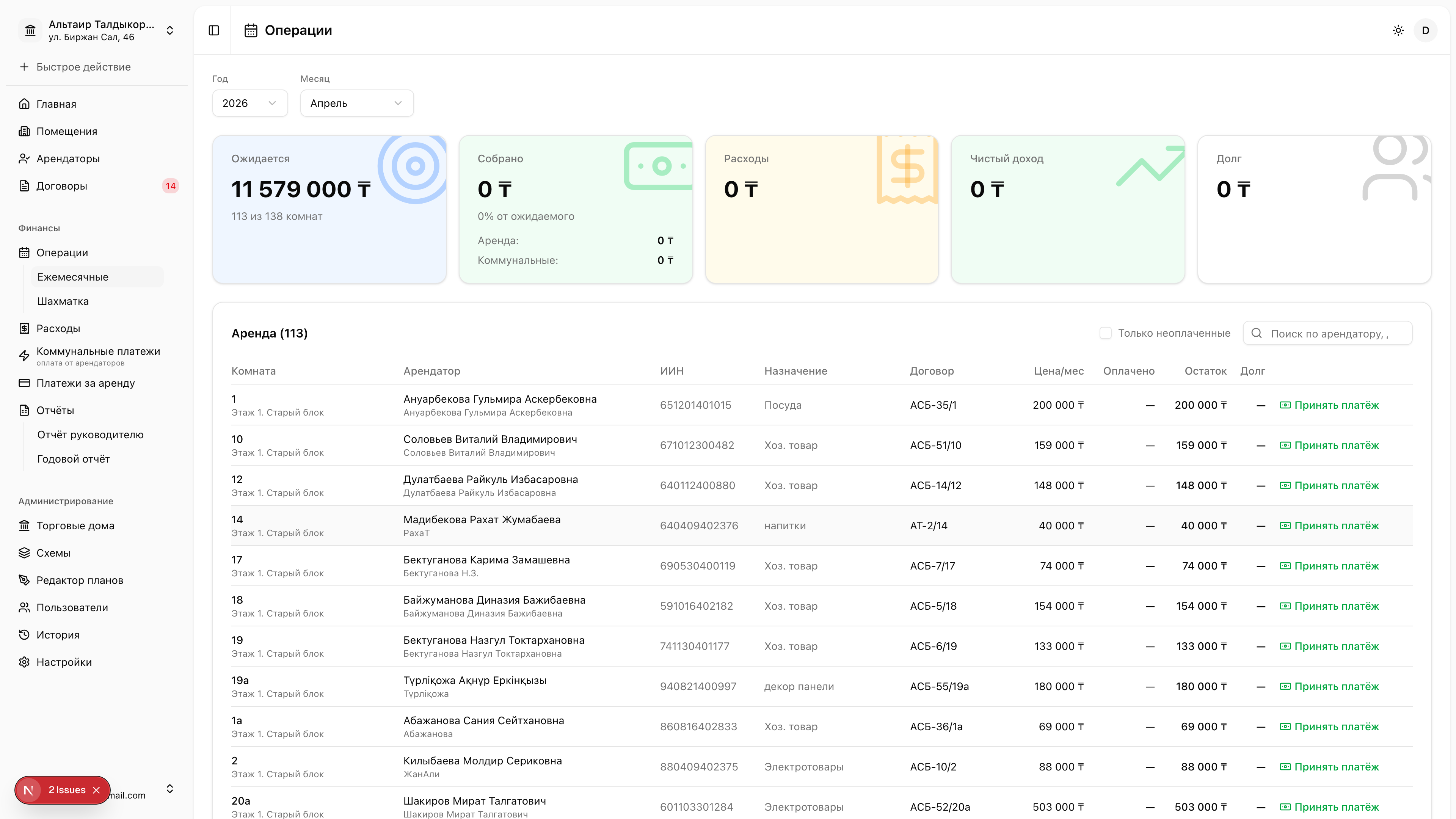Click the Операции calendar icon in sidebar

click(24, 253)
